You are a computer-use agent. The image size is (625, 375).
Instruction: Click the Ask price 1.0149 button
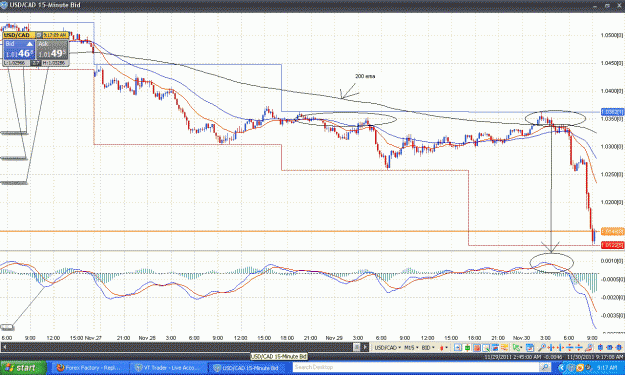(52, 49)
